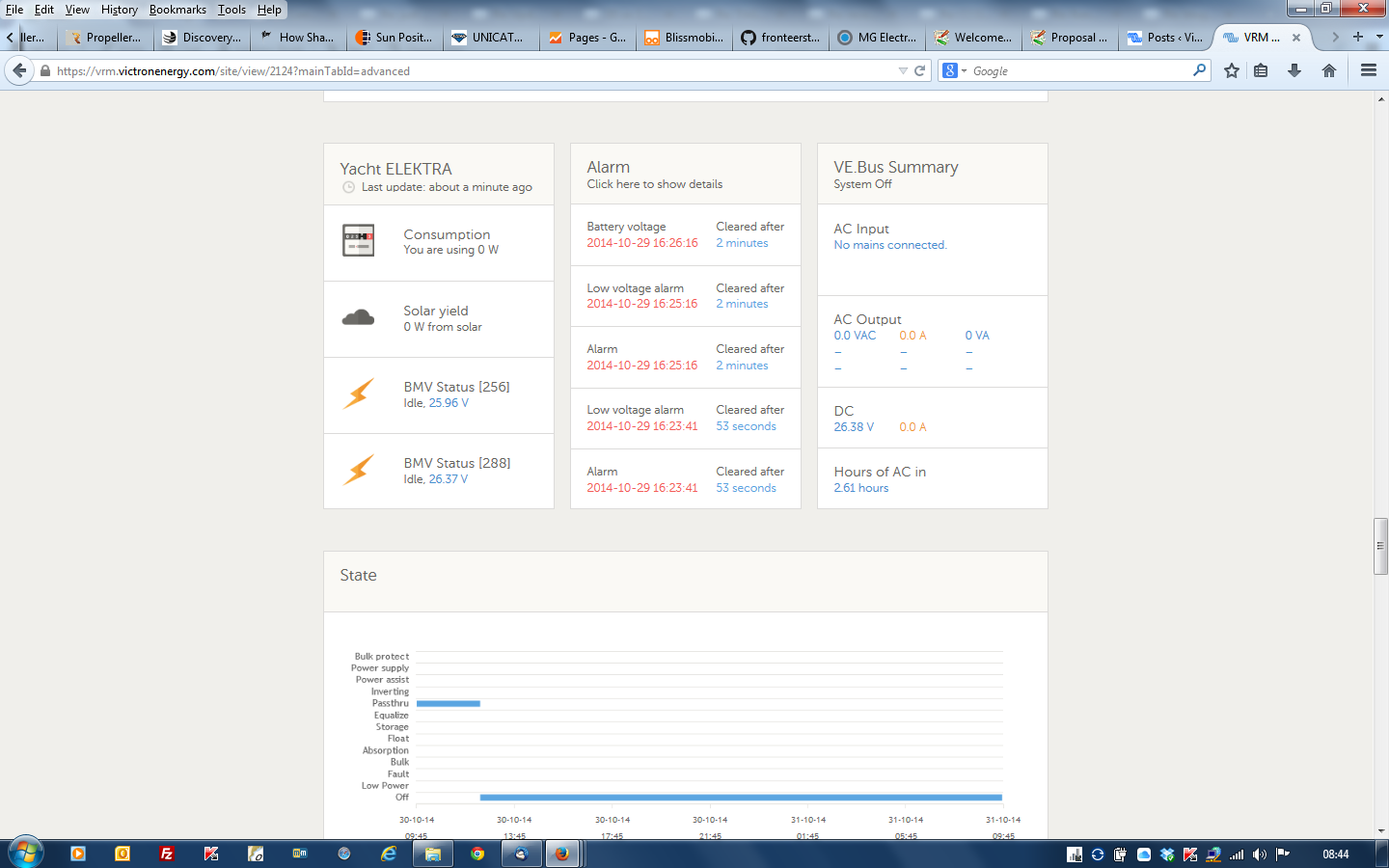Open the bookmarks list icon
Viewport: 1389px width, 868px height.
pyautogui.click(x=1261, y=70)
